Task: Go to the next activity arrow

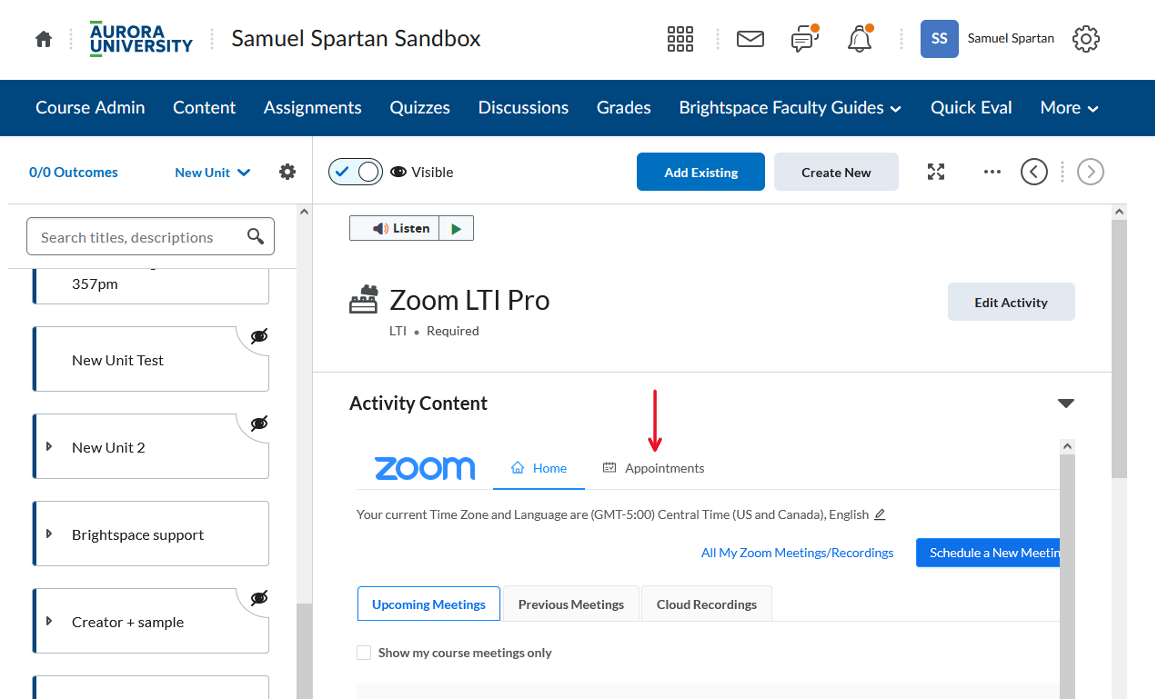Action: coord(1090,172)
